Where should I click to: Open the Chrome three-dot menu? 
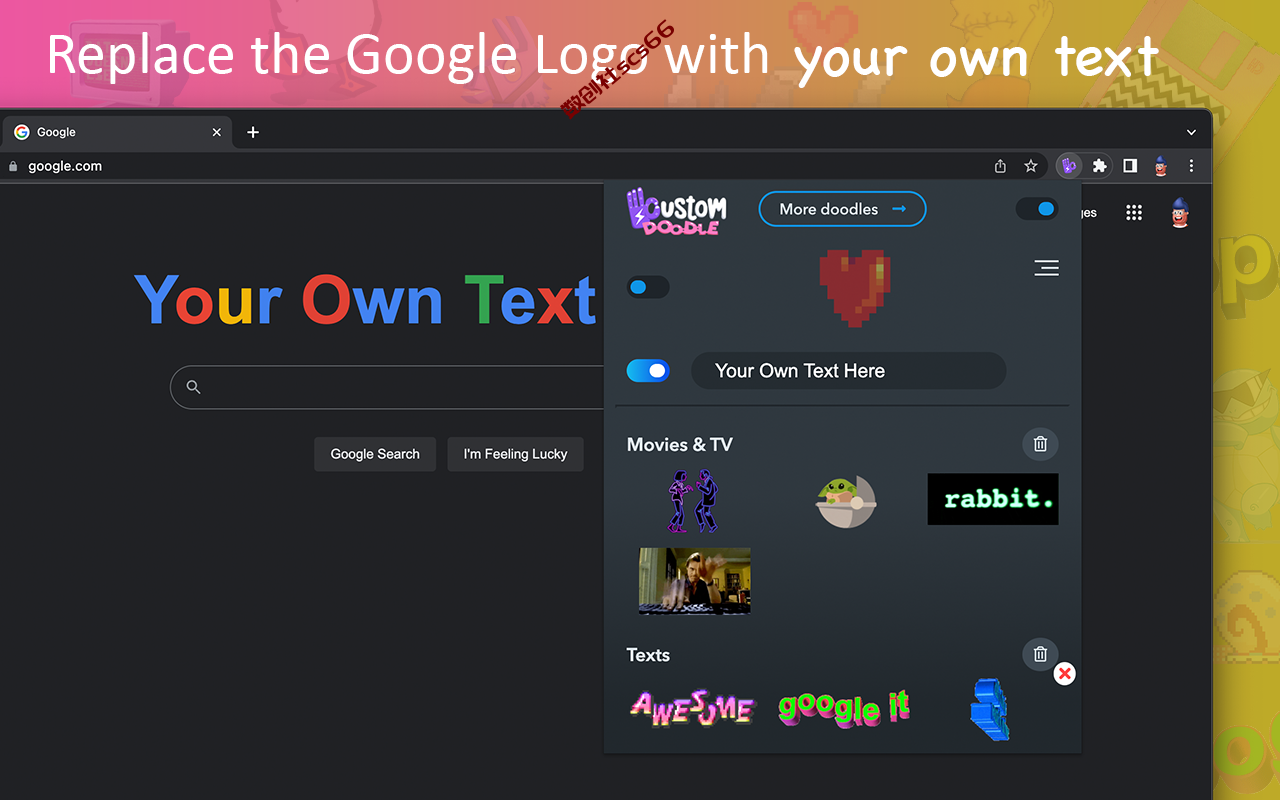(1191, 166)
